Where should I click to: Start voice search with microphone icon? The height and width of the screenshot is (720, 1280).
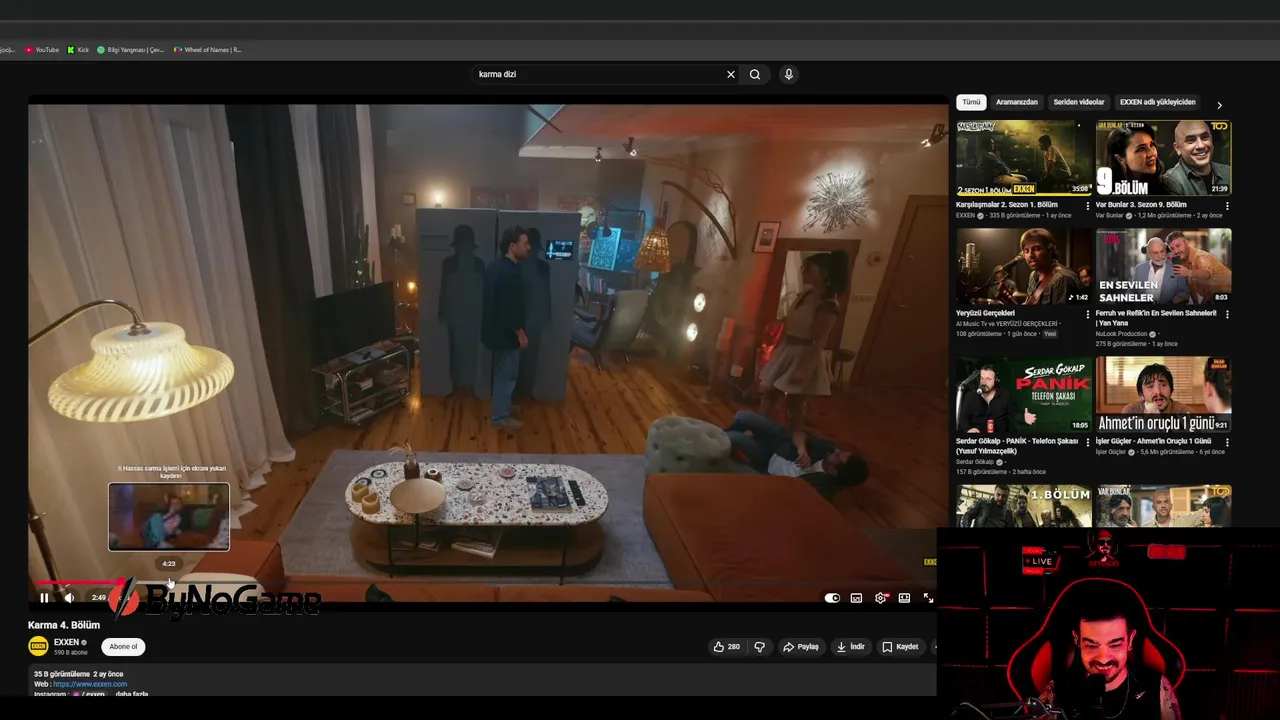[789, 74]
